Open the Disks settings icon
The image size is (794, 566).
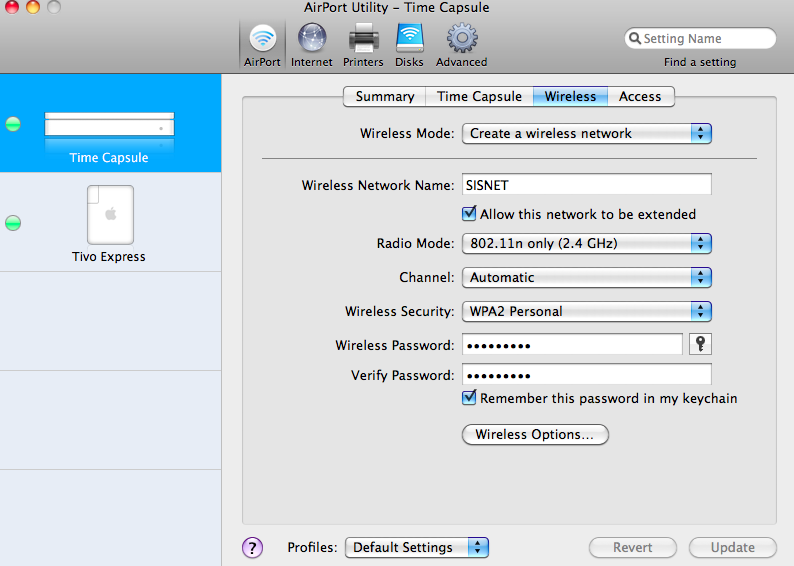point(409,45)
